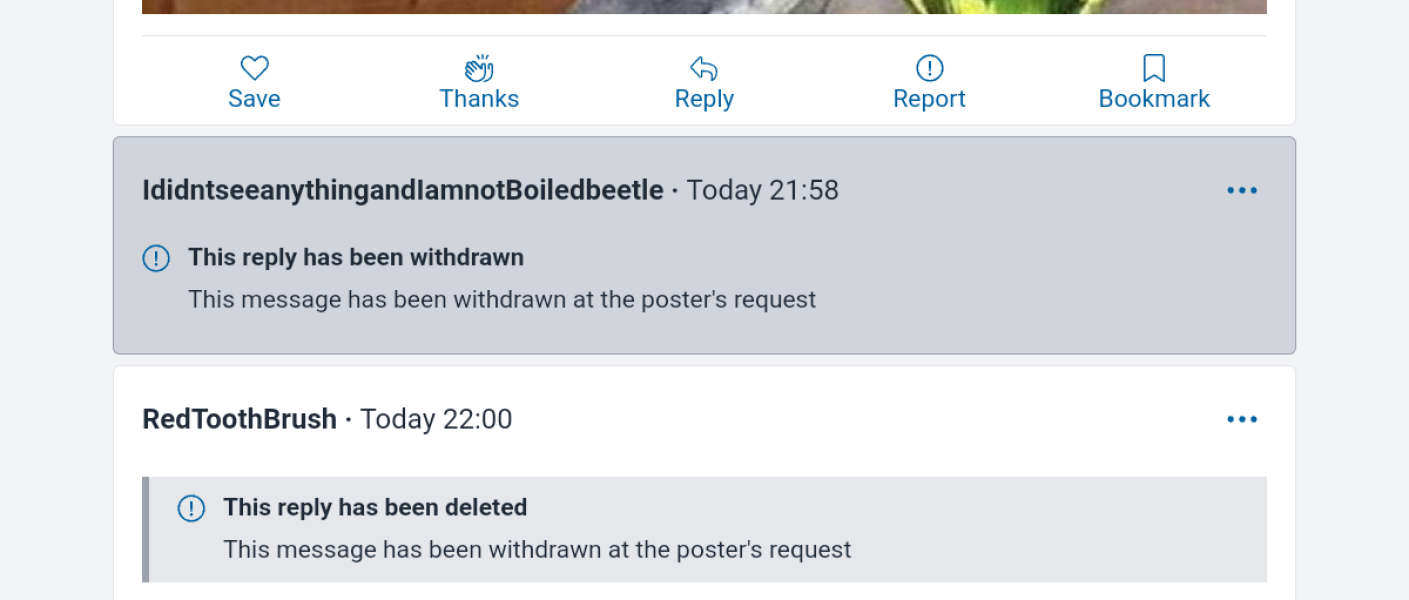
Task: Open RedToothBrush's username link
Action: pos(239,419)
